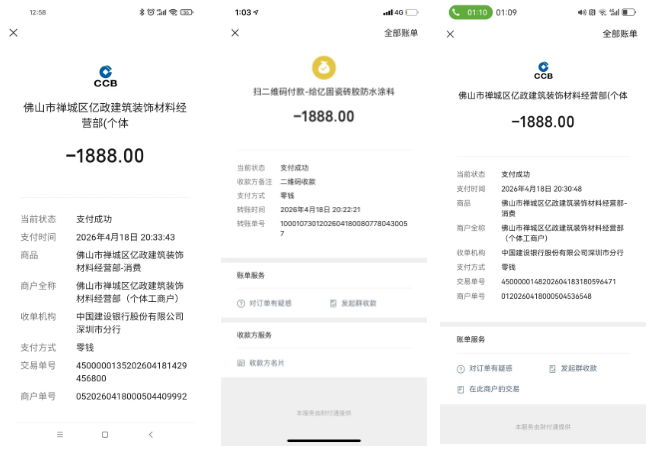
Task: Tap the group collect icon in right screen
Action: click(552, 369)
